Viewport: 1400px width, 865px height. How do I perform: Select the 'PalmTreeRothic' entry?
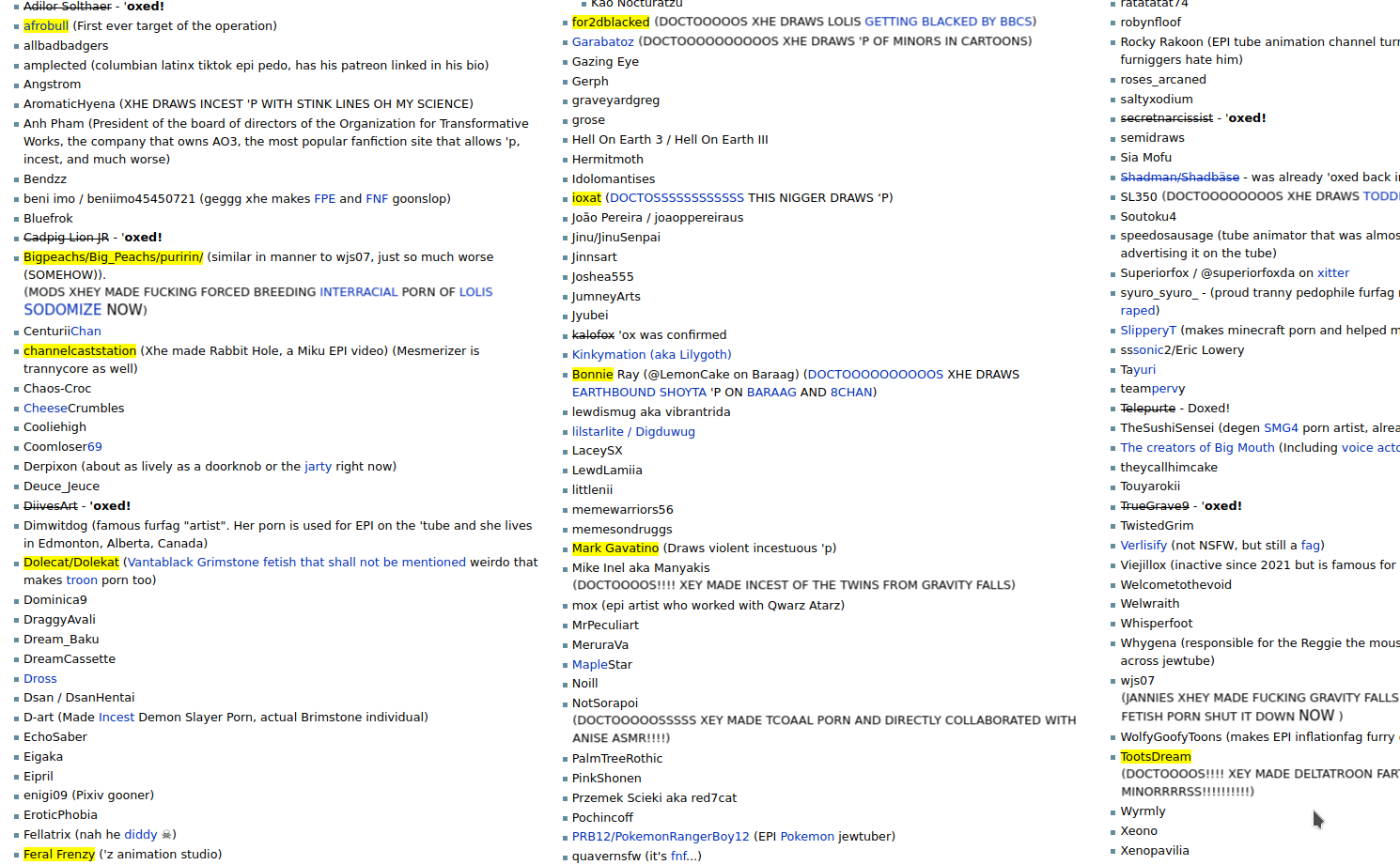click(617, 758)
